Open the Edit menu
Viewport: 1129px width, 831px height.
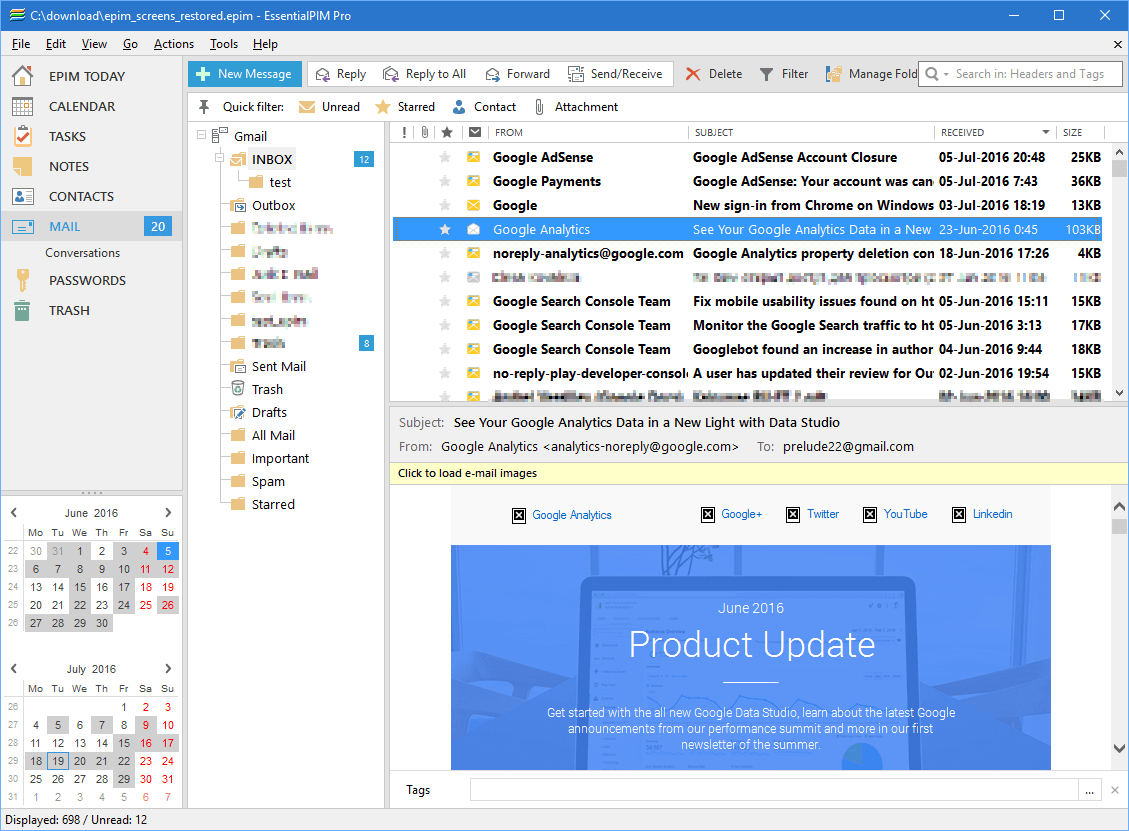[x=55, y=44]
